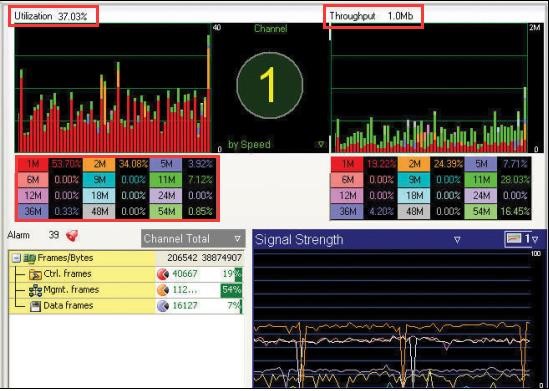Click the orange pie icon in Mgmt. frames row
The image size is (549, 391).
click(x=163, y=290)
